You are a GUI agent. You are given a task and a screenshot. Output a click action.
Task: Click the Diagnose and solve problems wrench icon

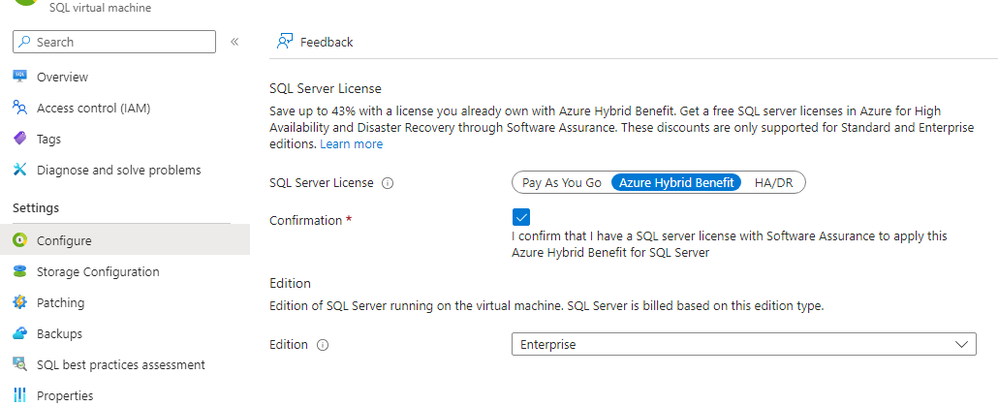point(19,170)
